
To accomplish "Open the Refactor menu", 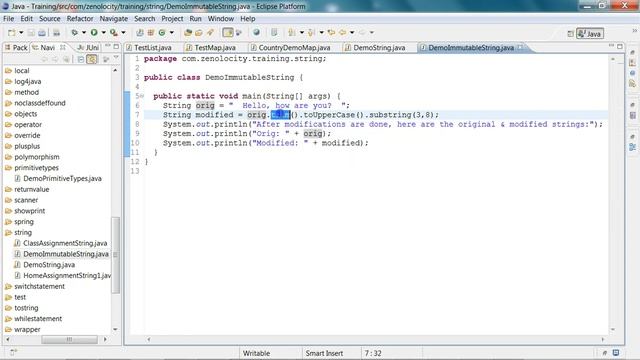I will click(x=80, y=19).
